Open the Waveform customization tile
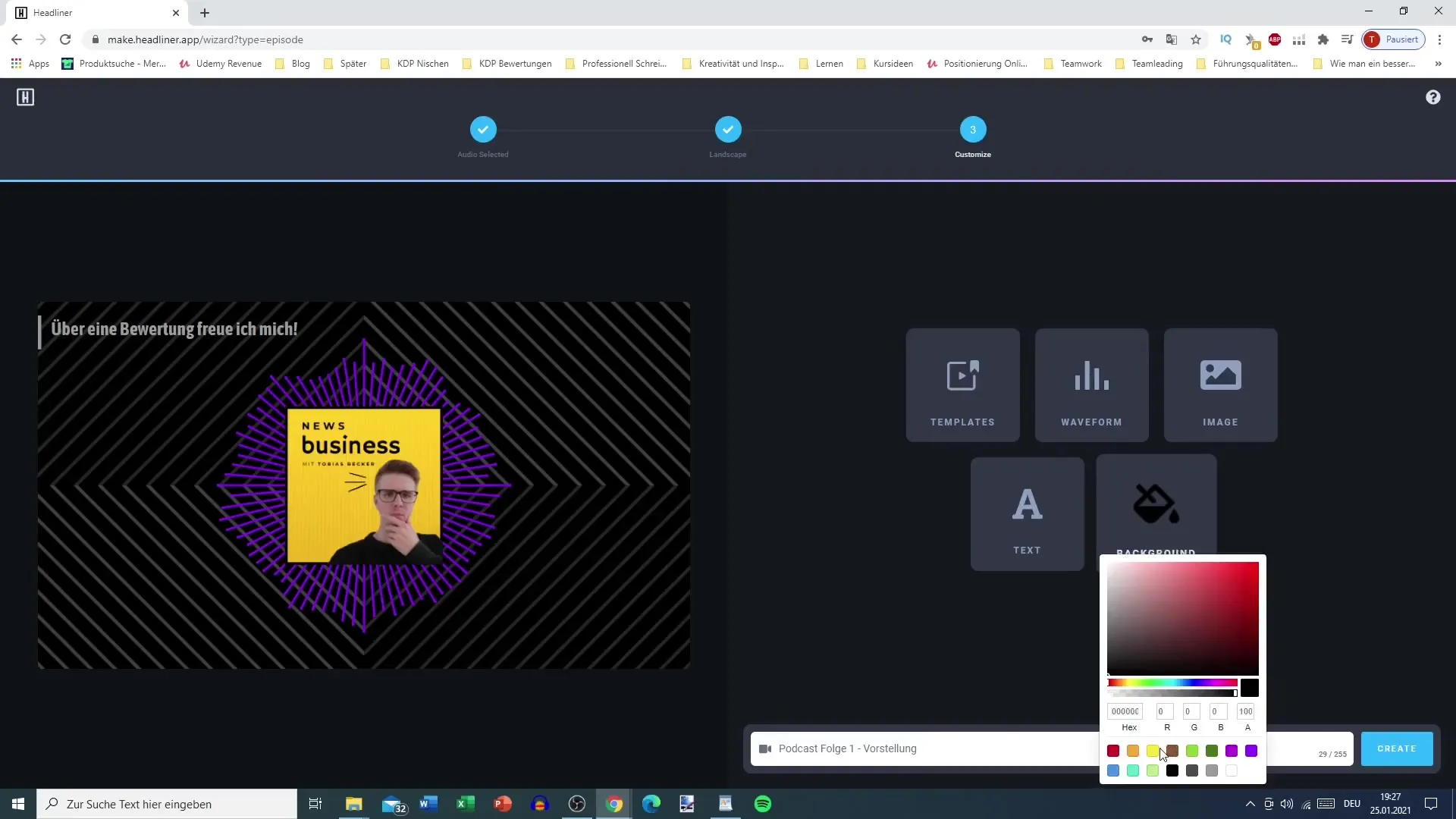This screenshot has width=1456, height=819. click(x=1091, y=384)
